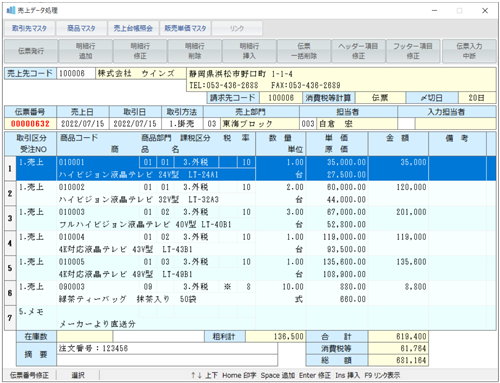
Task: Click product code 010005
Action: click(72, 262)
